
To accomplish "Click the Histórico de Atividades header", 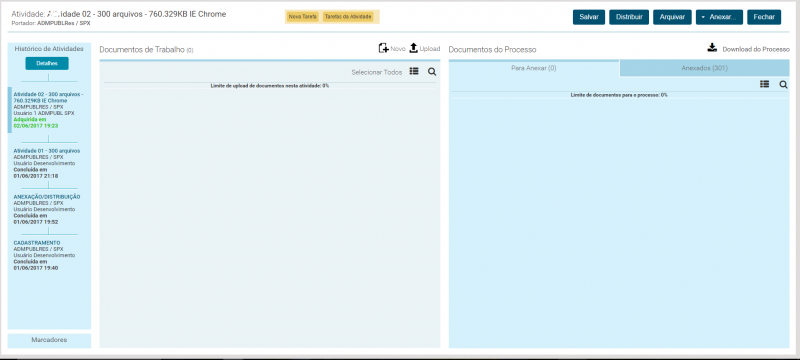I will click(49, 49).
